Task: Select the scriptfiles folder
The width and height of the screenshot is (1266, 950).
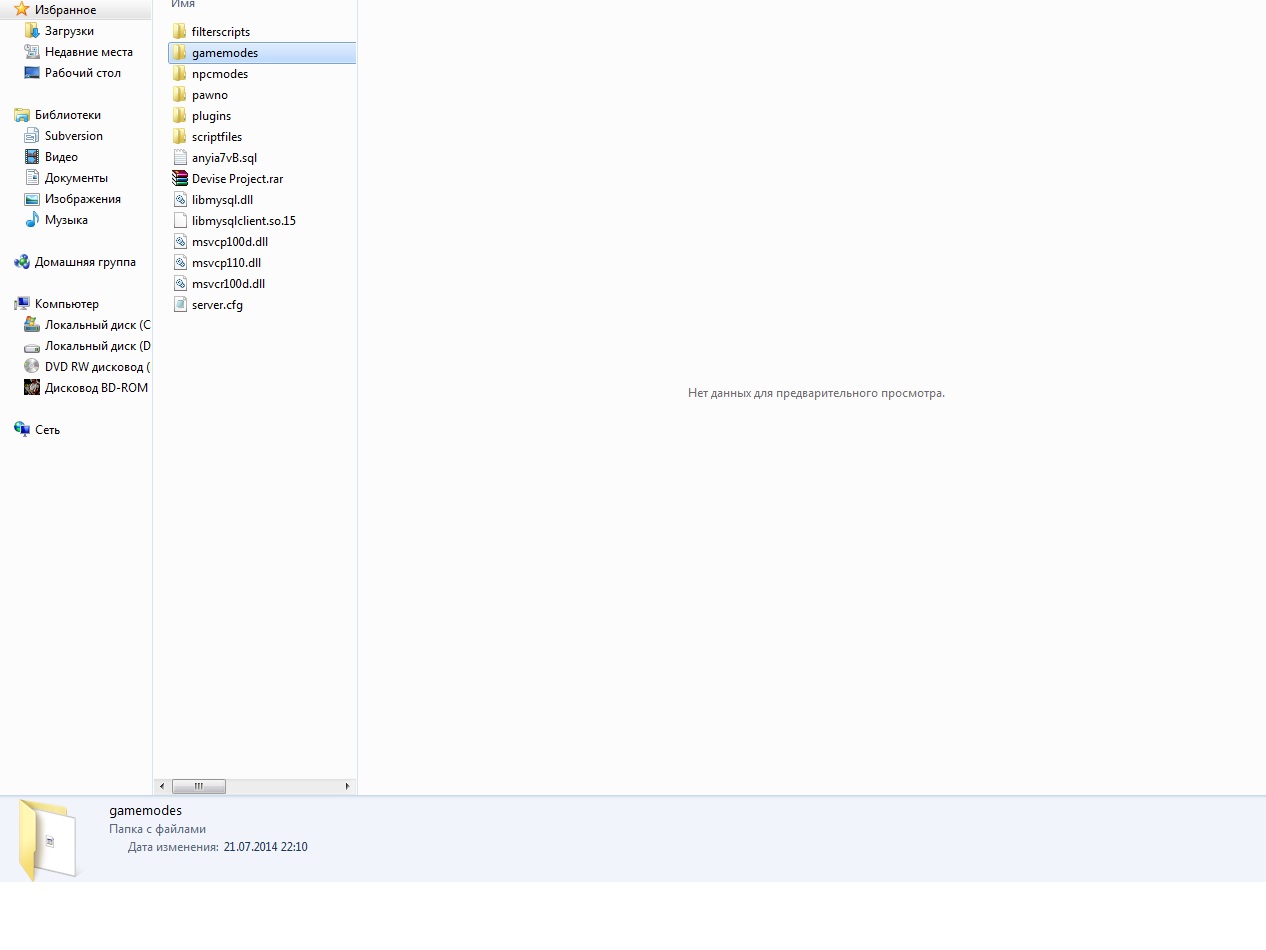Action: [x=217, y=136]
